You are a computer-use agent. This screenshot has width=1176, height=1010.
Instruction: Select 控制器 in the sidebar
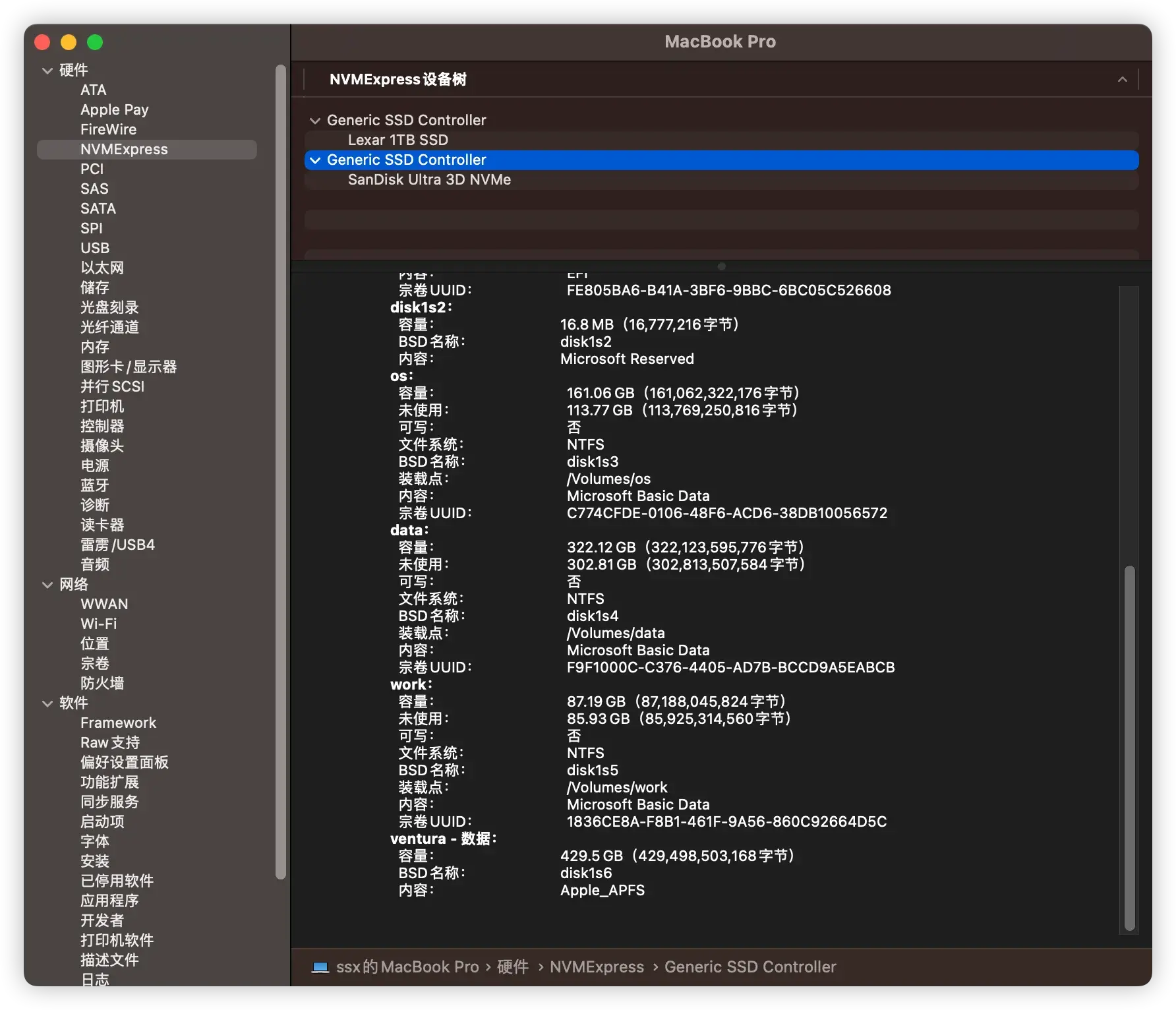[102, 427]
